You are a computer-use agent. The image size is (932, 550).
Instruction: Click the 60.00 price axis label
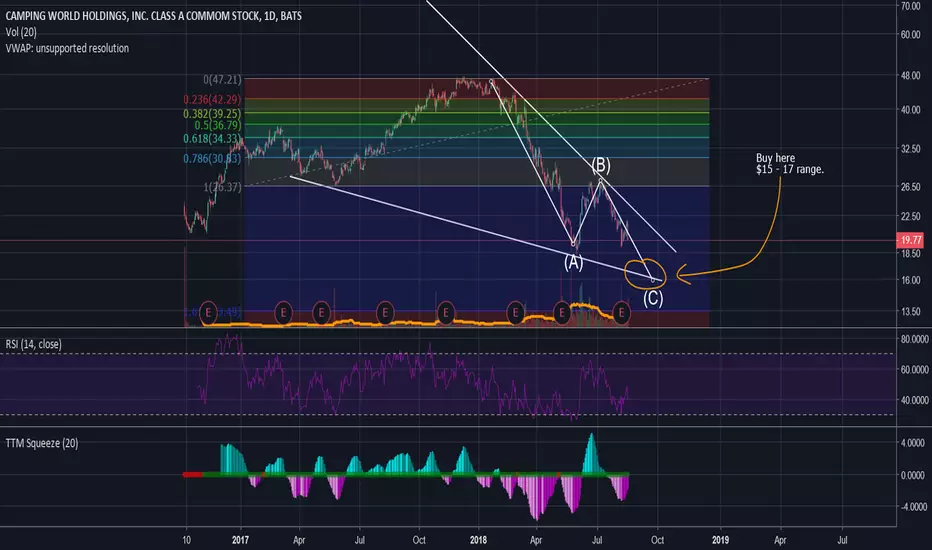pyautogui.click(x=911, y=34)
